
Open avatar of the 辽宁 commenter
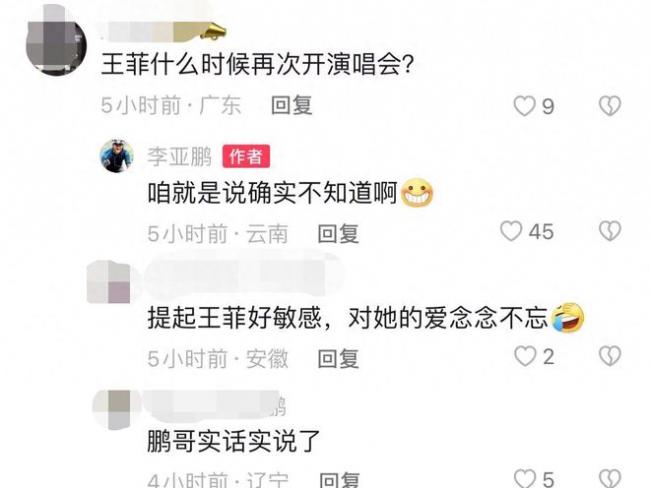[112, 410]
